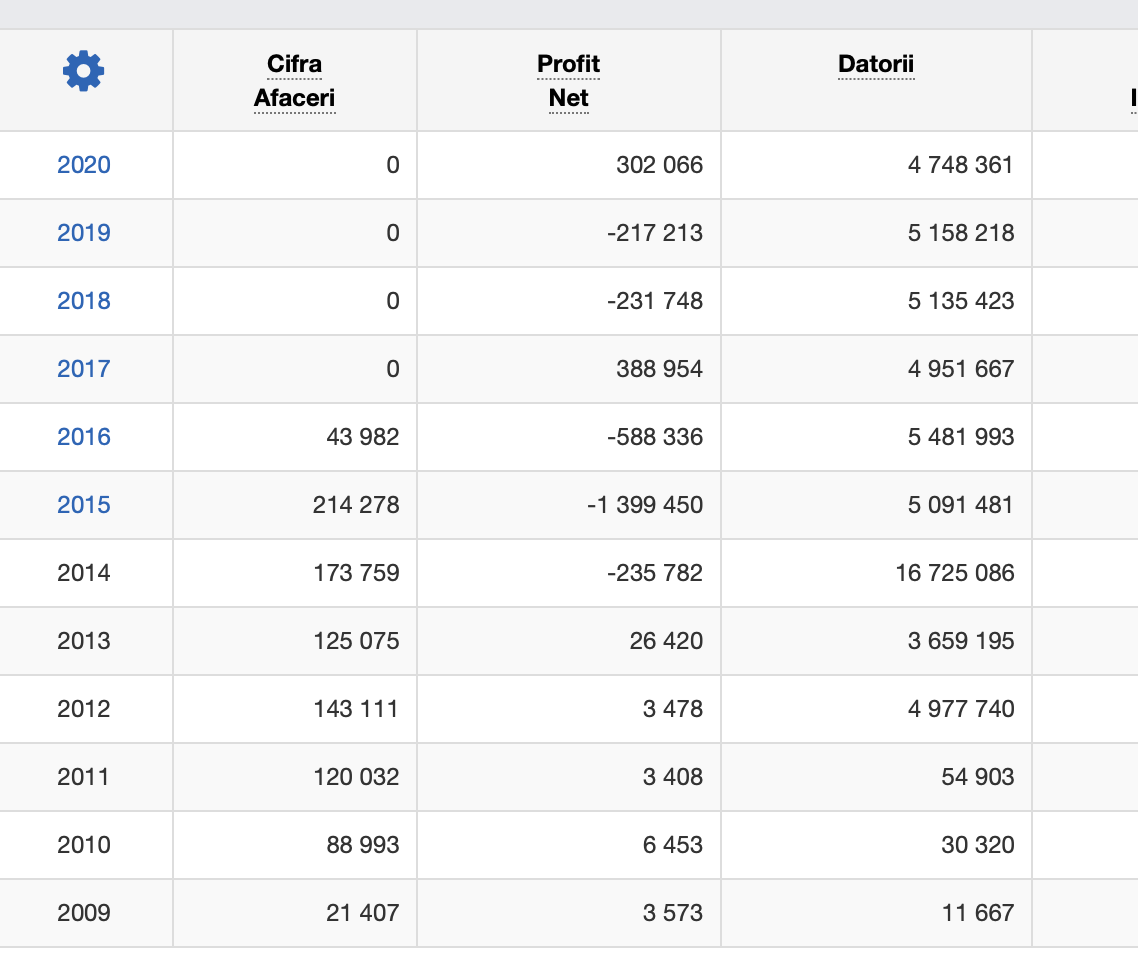The height and width of the screenshot is (980, 1138).
Task: Click the blue settings gear icon
Action: [x=83, y=71]
